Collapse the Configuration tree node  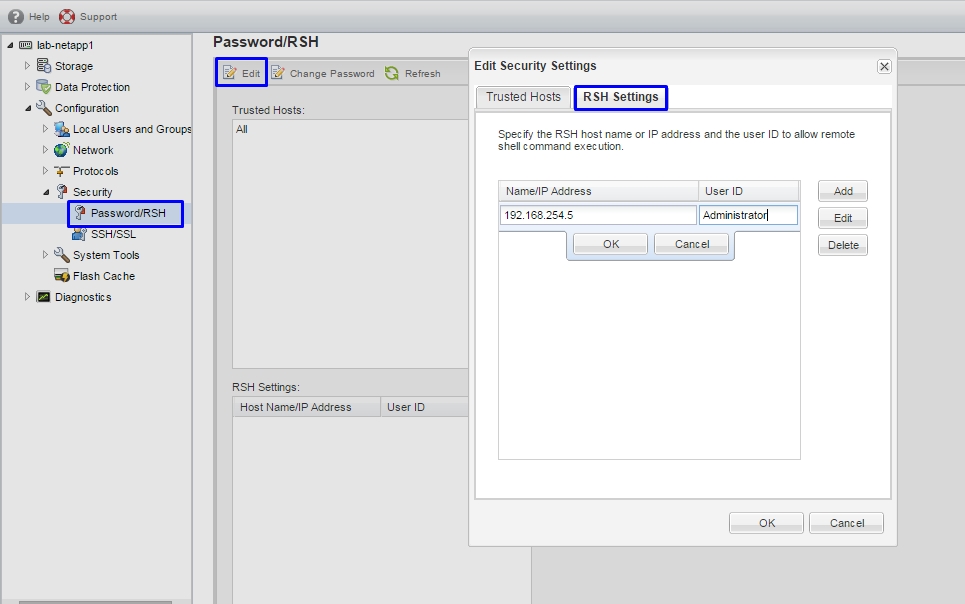[x=28, y=108]
